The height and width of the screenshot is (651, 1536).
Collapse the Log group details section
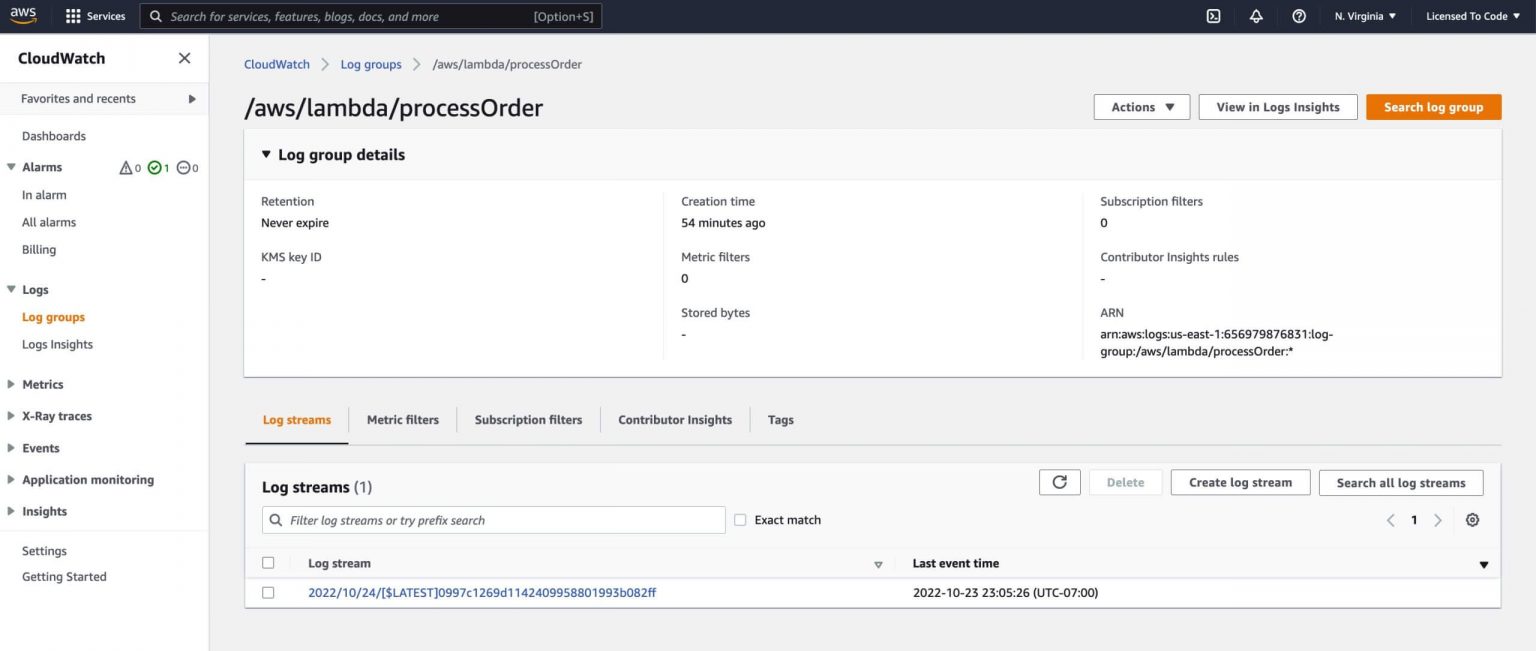click(265, 154)
